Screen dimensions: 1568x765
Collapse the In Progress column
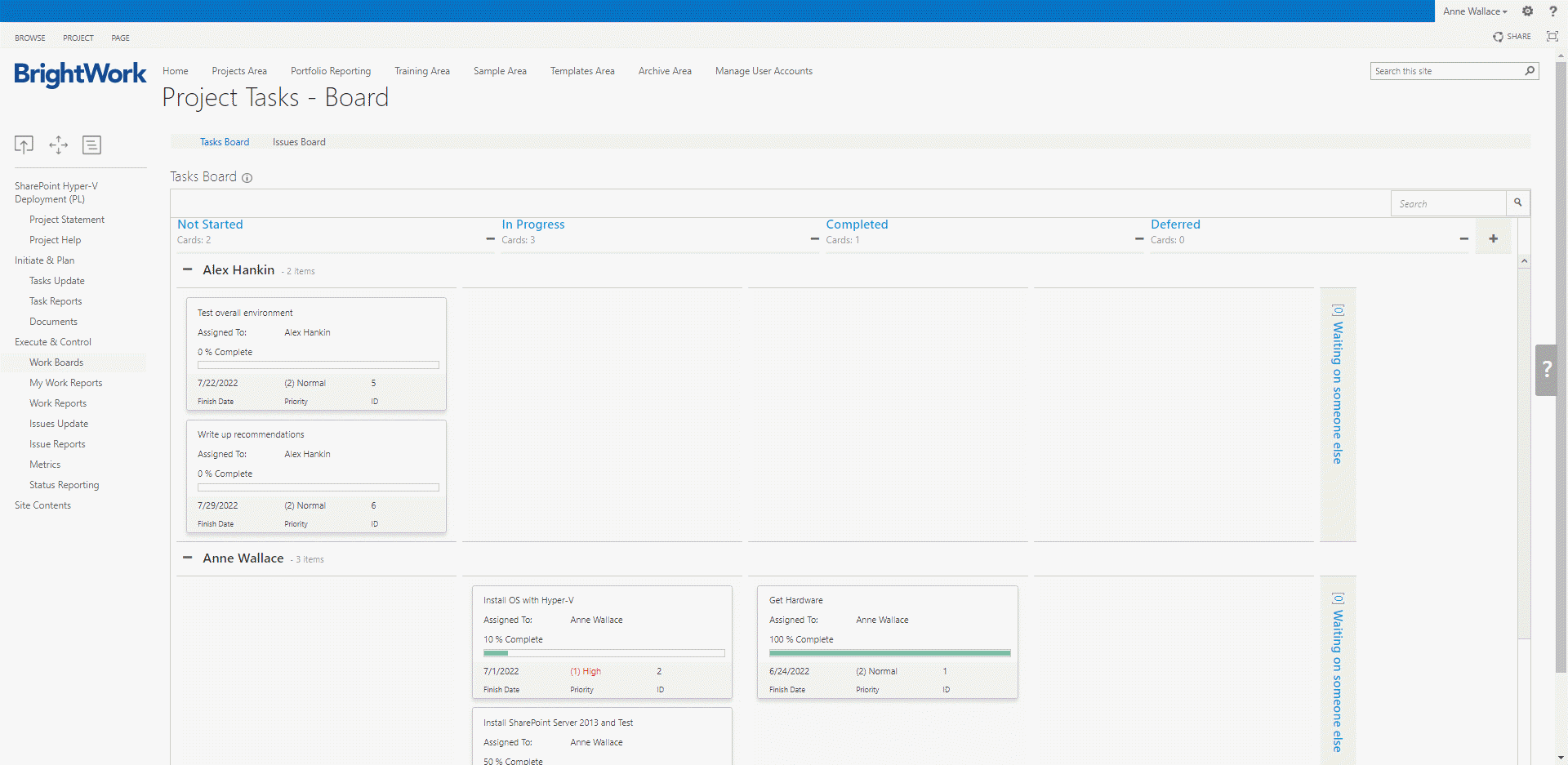[x=814, y=239]
